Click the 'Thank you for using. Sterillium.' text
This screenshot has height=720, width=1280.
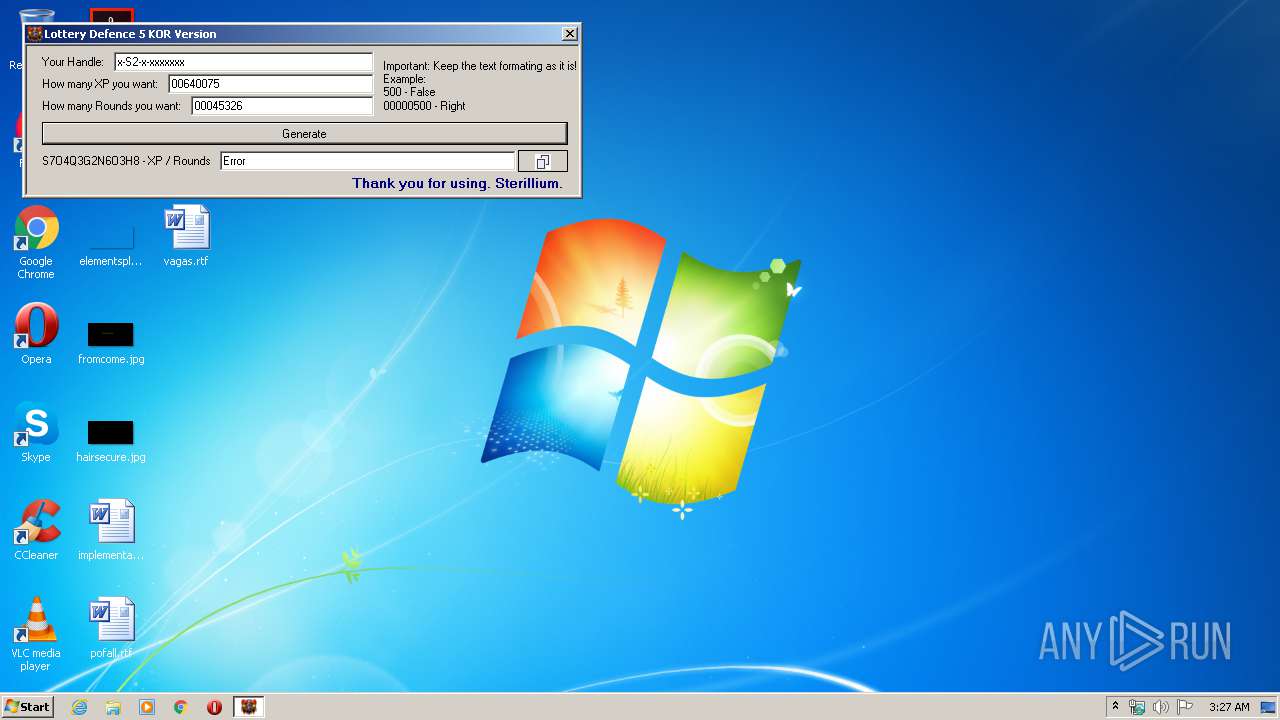(x=457, y=184)
